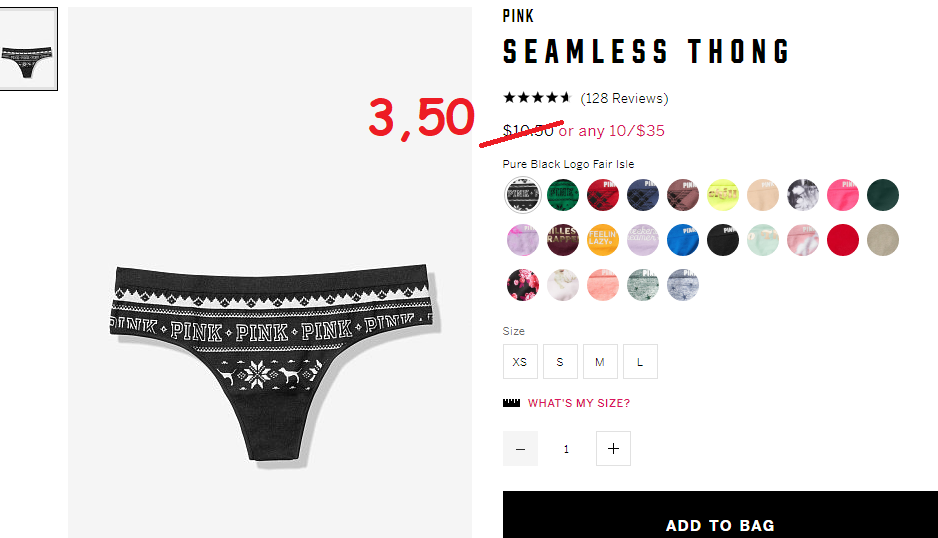Viewport: 938px width, 538px height.
Task: Pick the dark green solid swatch
Action: click(883, 194)
